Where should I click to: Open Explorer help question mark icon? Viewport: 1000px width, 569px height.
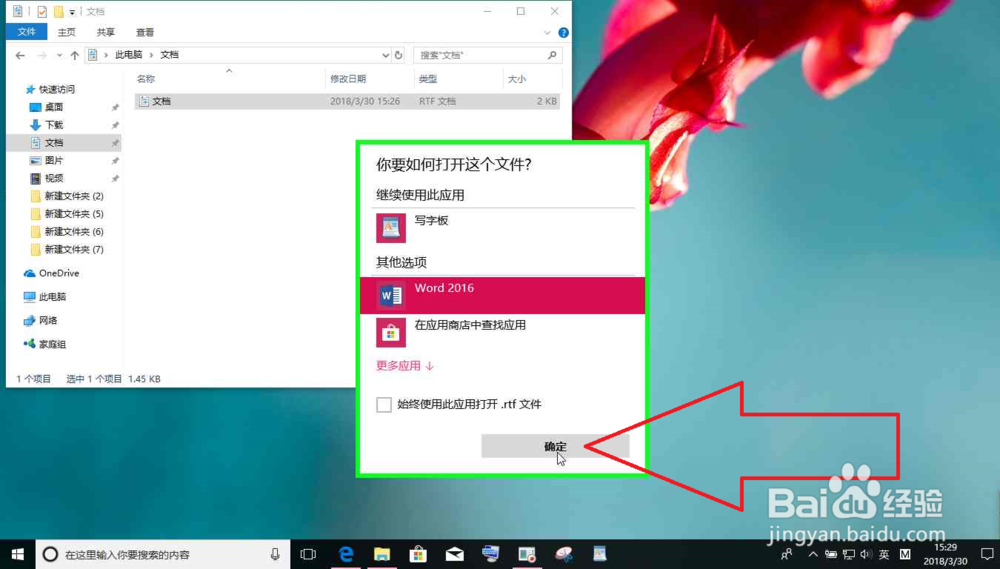tap(563, 33)
